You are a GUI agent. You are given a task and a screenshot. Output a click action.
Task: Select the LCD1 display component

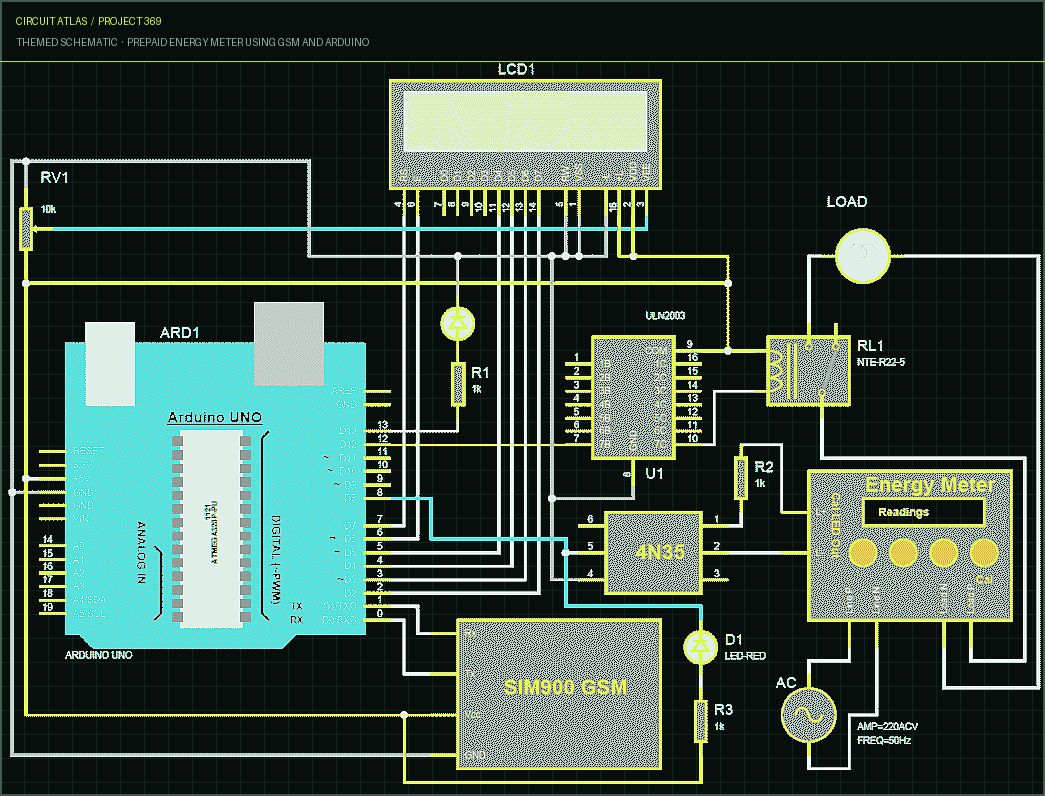coord(525,135)
